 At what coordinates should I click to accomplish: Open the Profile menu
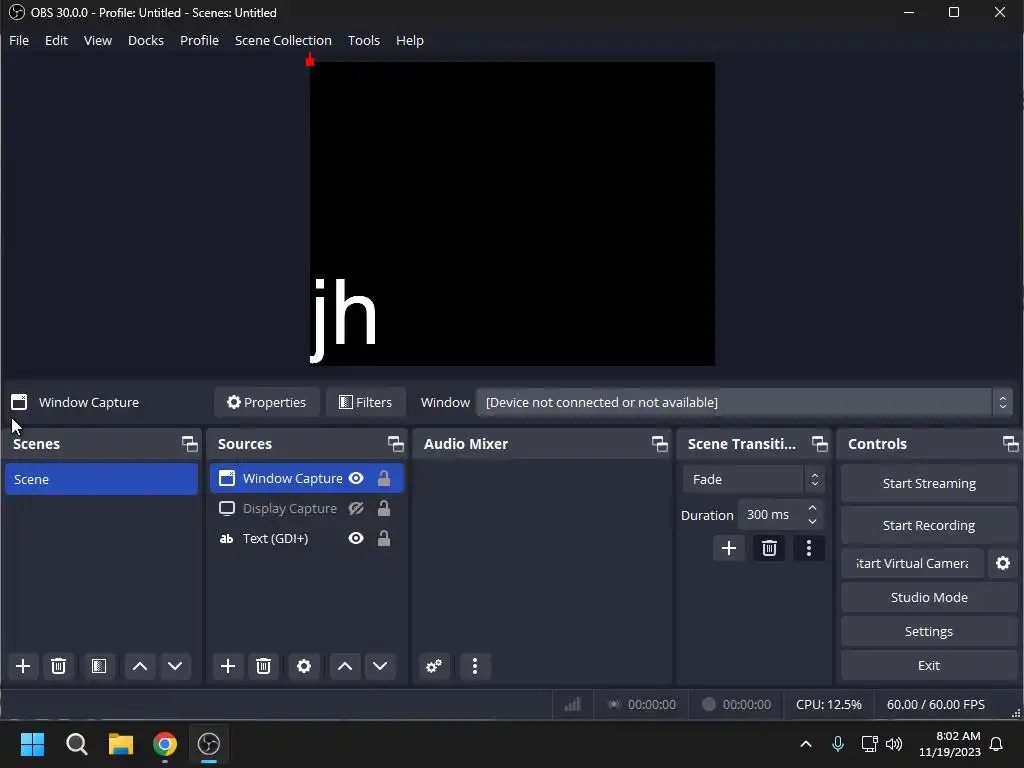coord(199,40)
